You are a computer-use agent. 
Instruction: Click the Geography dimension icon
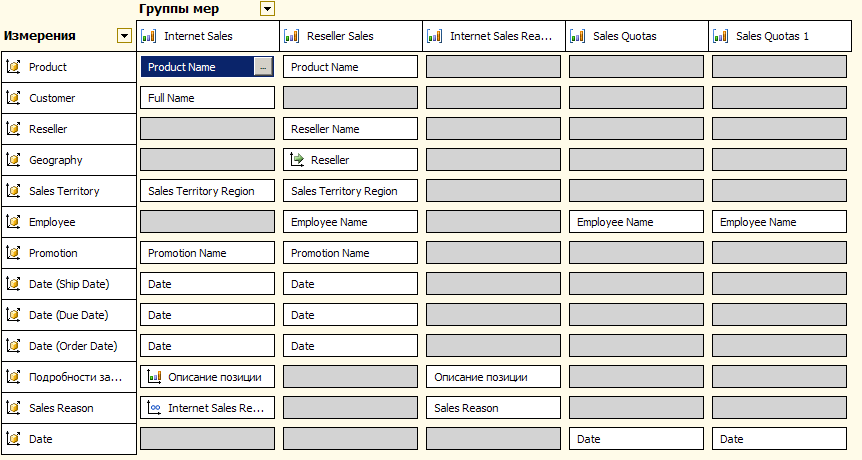coord(13,160)
